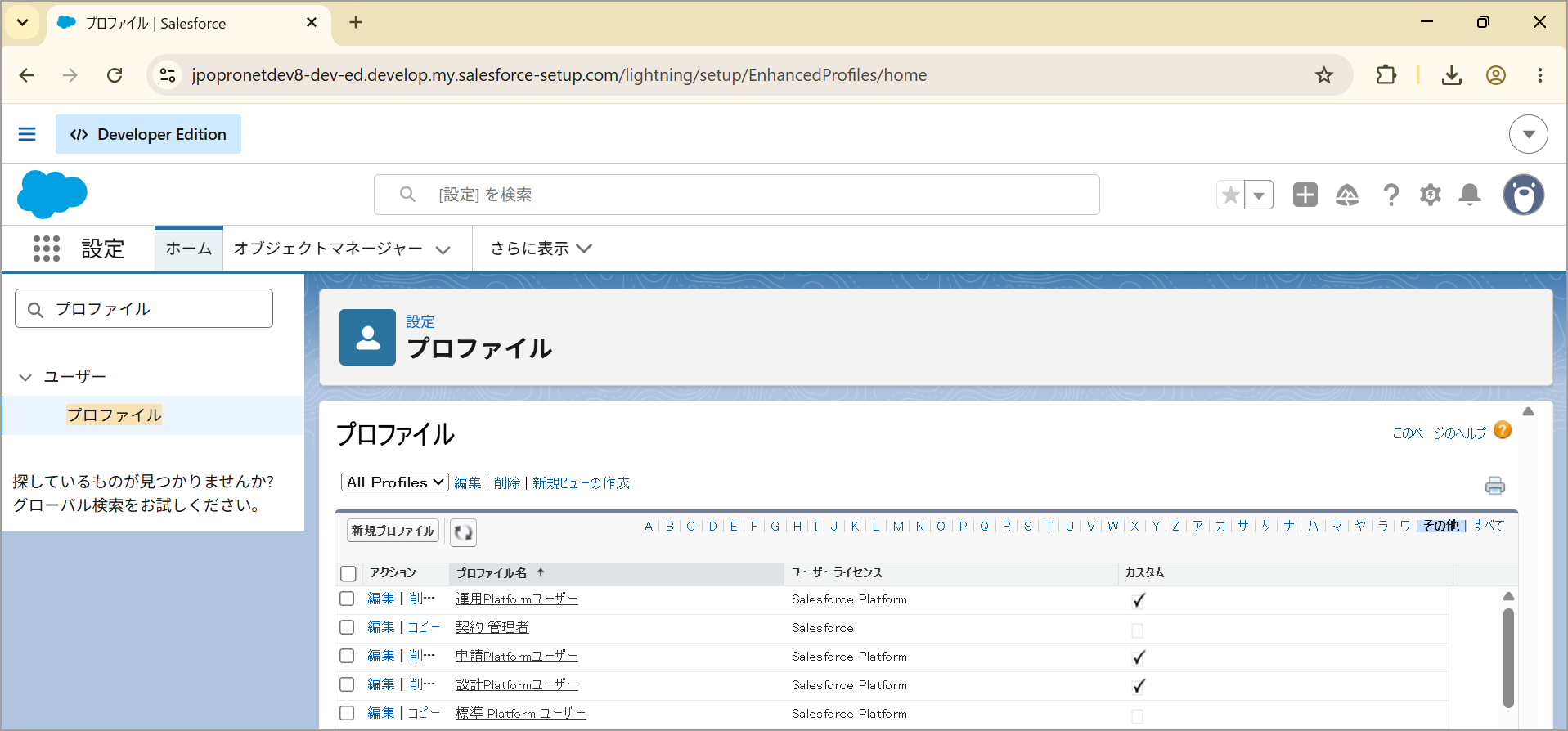The width and height of the screenshot is (1568, 731).
Task: Check the 契約 管理者 row checkbox
Action: (x=347, y=627)
